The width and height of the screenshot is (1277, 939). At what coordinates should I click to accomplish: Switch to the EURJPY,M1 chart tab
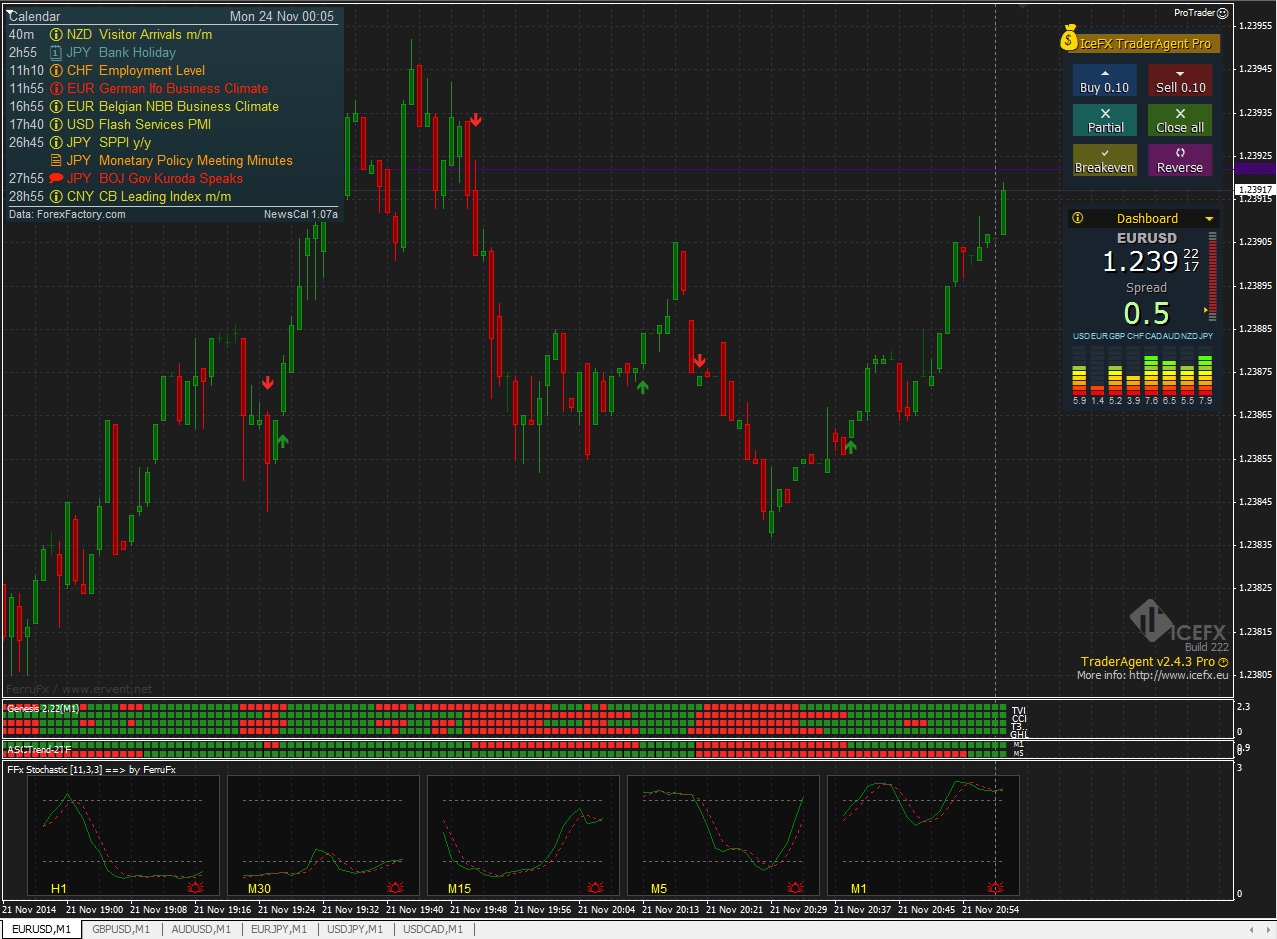(278, 929)
